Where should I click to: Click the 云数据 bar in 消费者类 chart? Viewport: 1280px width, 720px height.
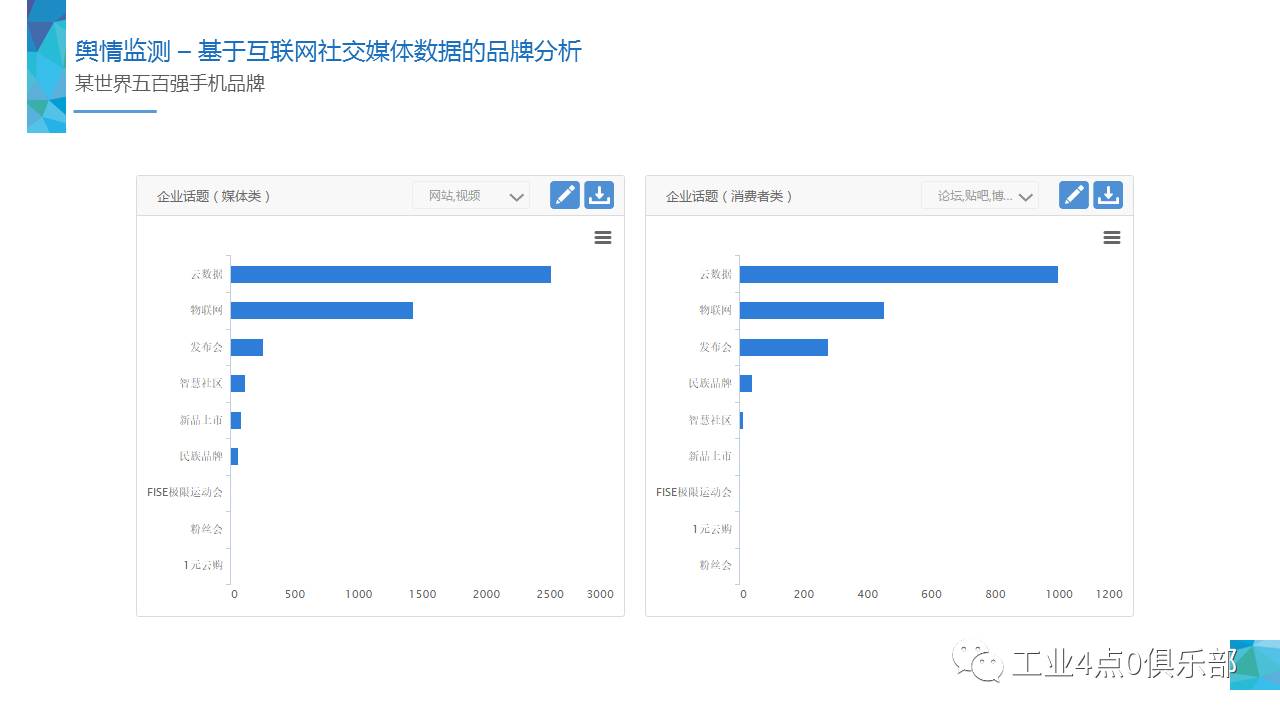[898, 274]
